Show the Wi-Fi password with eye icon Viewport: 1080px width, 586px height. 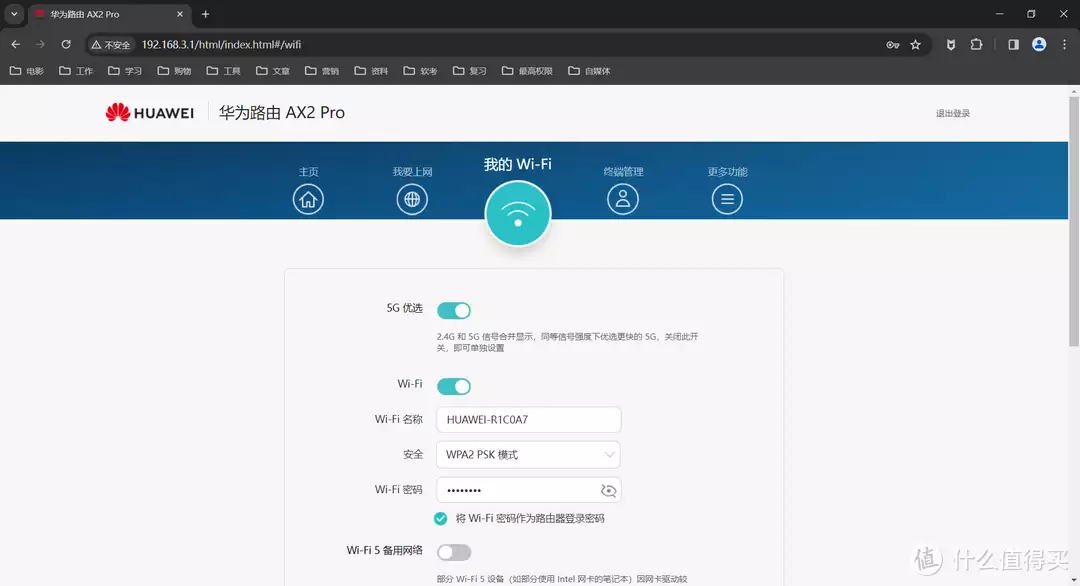click(x=608, y=490)
